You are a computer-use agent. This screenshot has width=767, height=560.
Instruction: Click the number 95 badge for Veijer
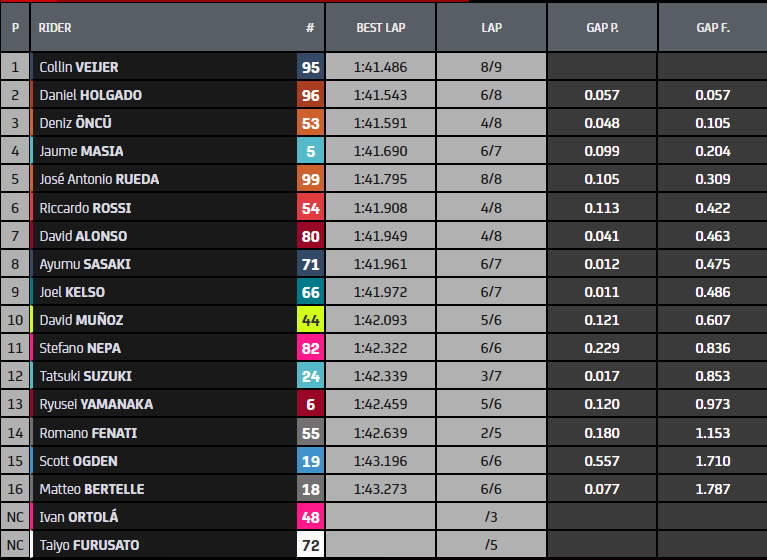310,68
